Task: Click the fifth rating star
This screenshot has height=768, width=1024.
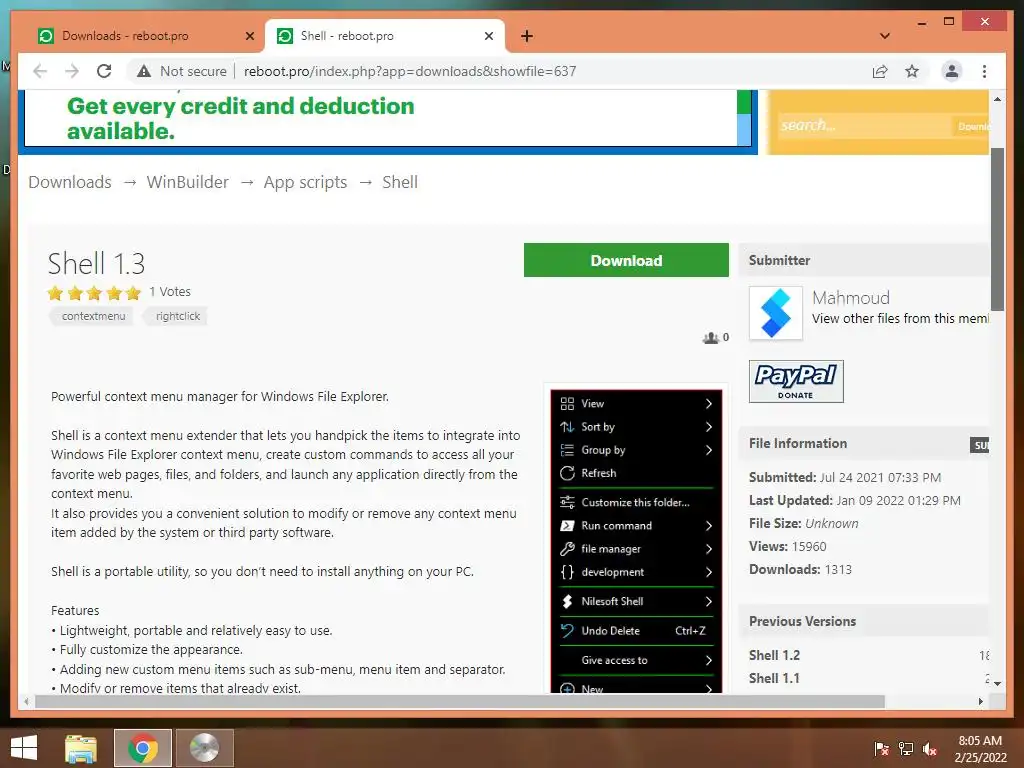Action: (134, 293)
